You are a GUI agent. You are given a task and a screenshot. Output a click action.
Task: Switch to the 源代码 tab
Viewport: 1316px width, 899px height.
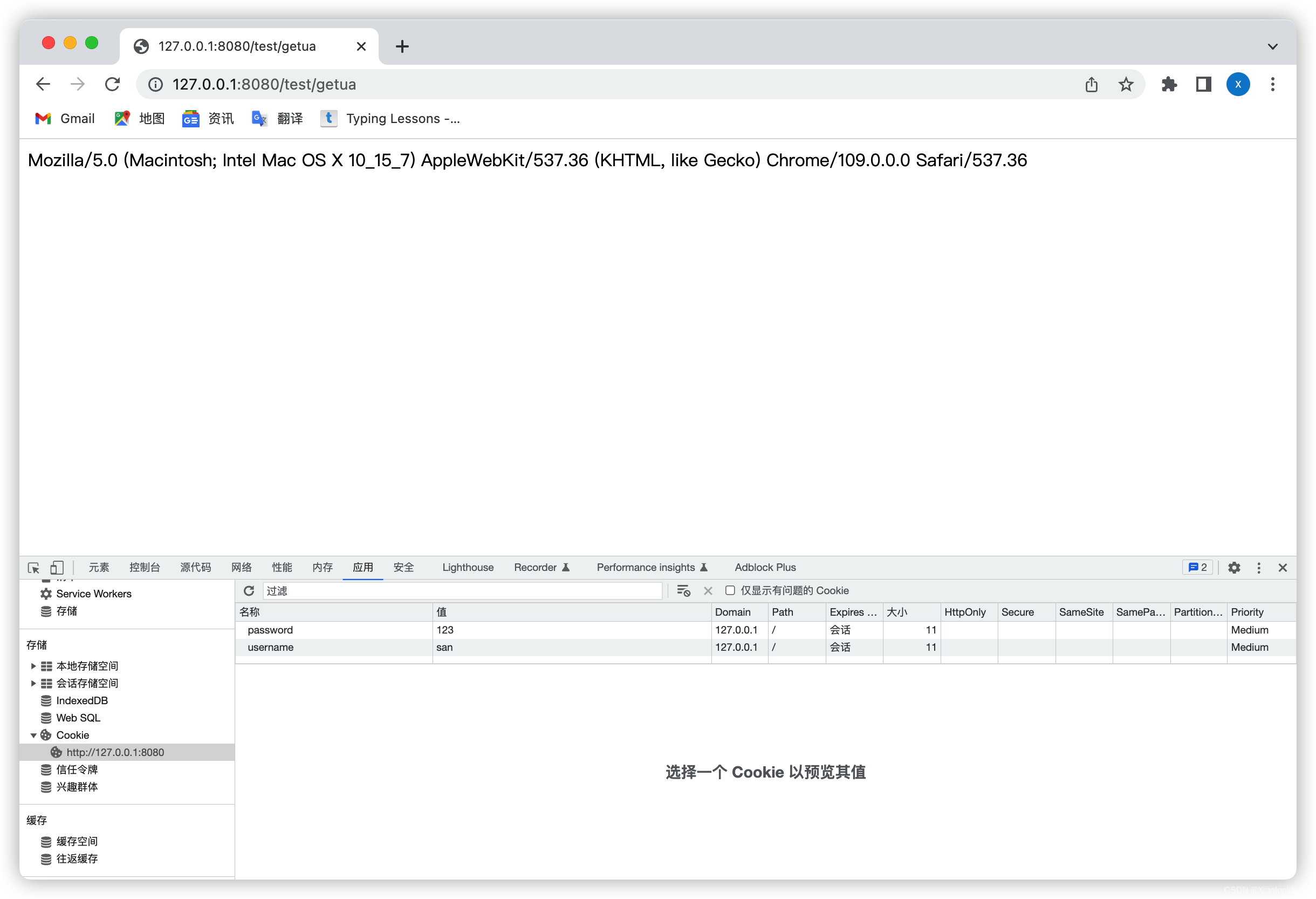pos(195,568)
